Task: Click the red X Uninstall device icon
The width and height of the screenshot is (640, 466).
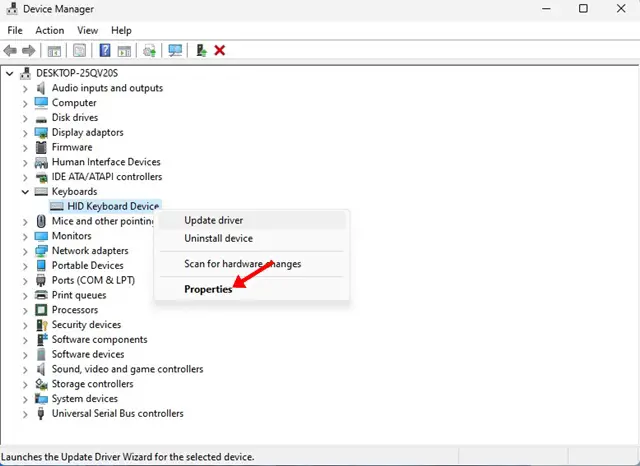Action: [220, 51]
